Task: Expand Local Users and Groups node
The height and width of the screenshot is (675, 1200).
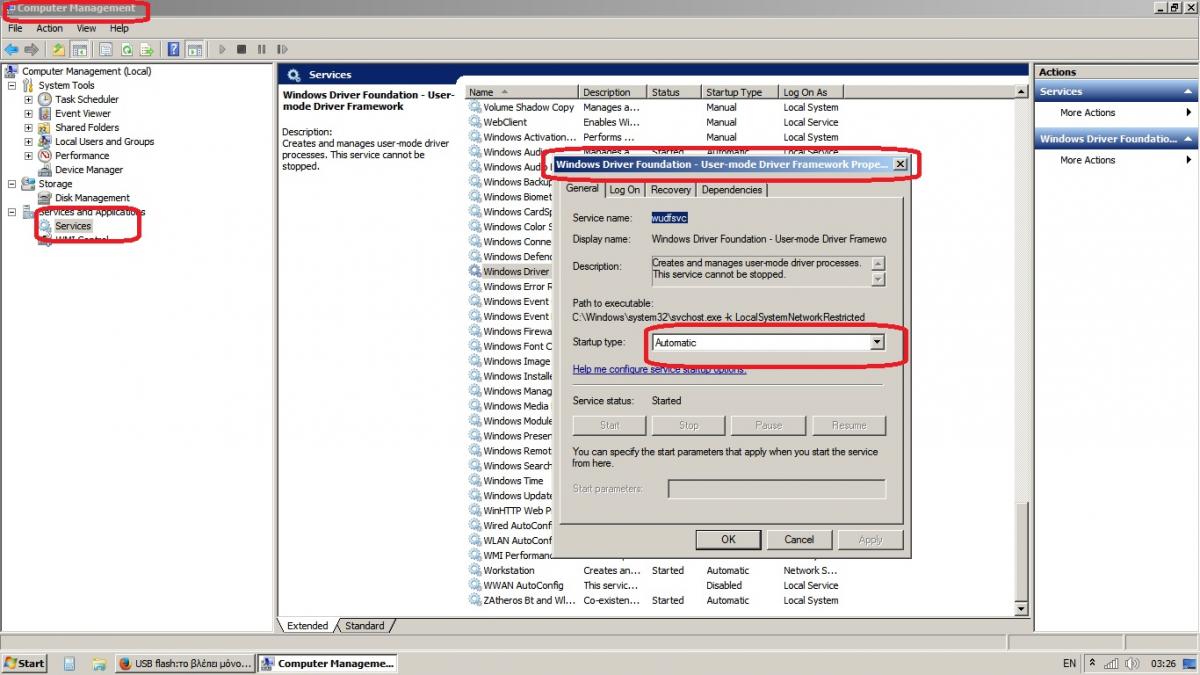Action: pos(28,141)
